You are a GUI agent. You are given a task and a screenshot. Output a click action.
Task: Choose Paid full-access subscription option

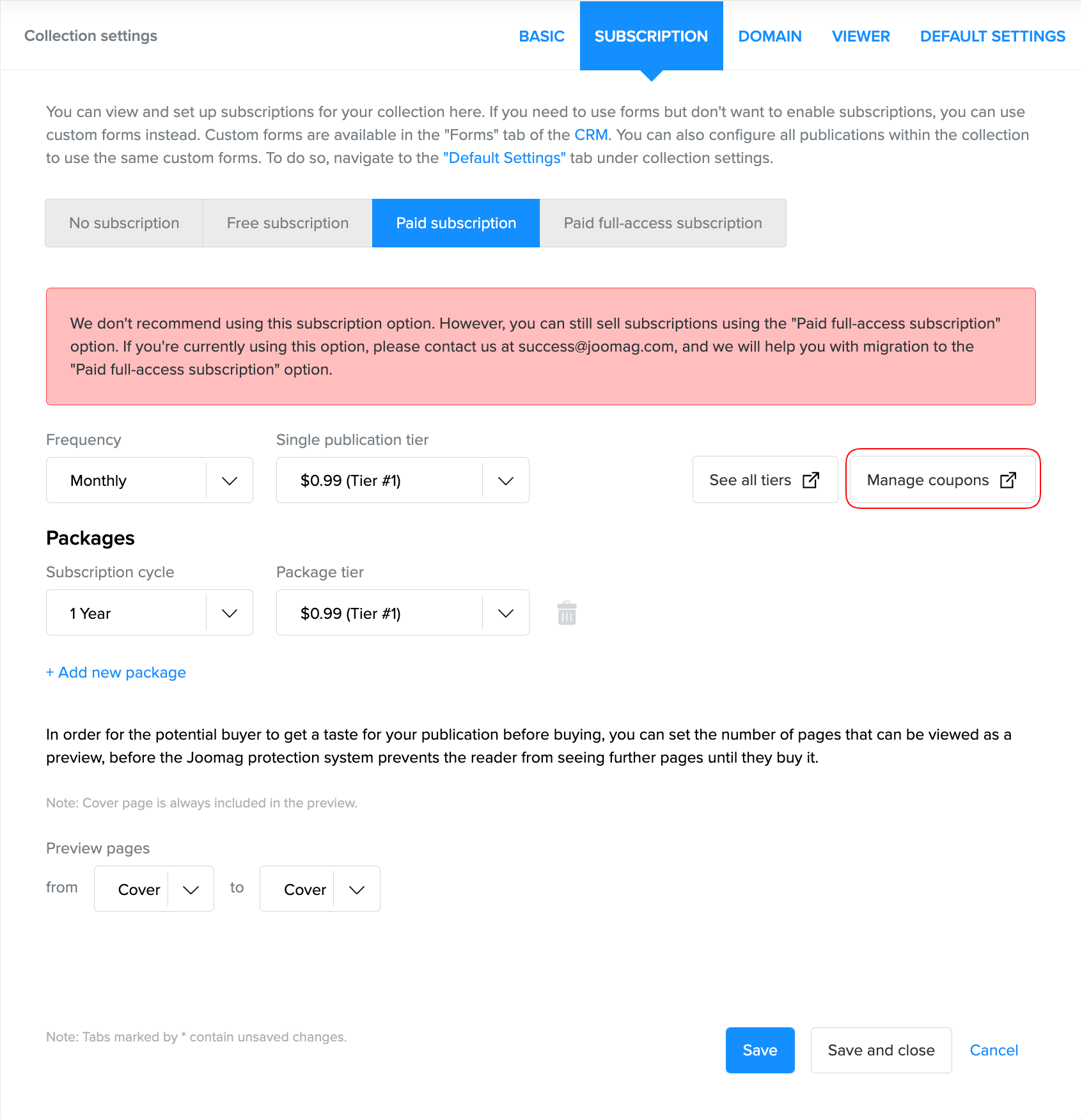tap(663, 223)
